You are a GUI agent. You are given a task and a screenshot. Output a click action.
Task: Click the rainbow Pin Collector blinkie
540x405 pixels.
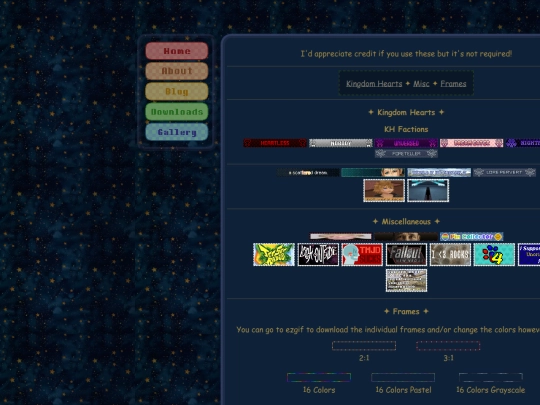471,237
